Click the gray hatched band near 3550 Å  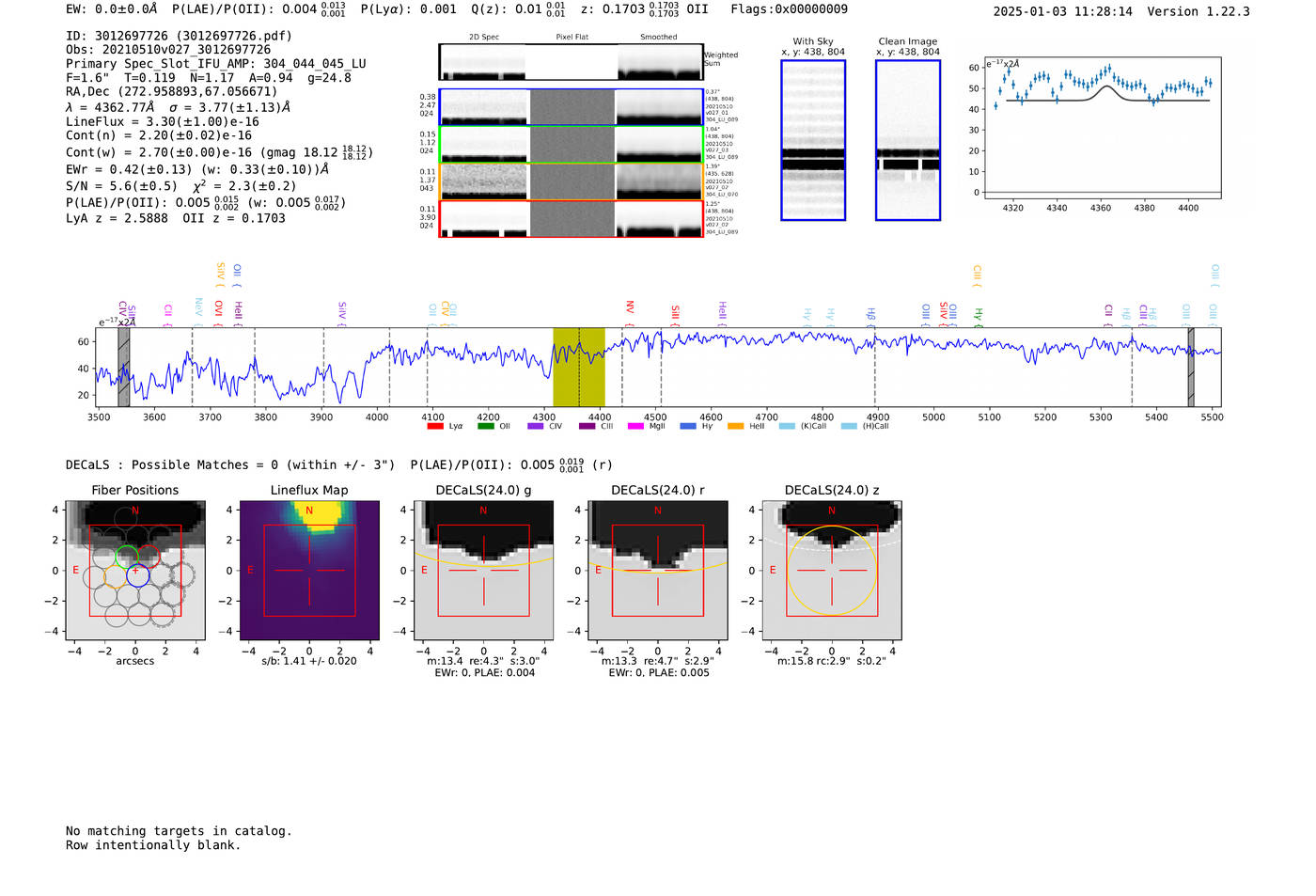coord(123,367)
